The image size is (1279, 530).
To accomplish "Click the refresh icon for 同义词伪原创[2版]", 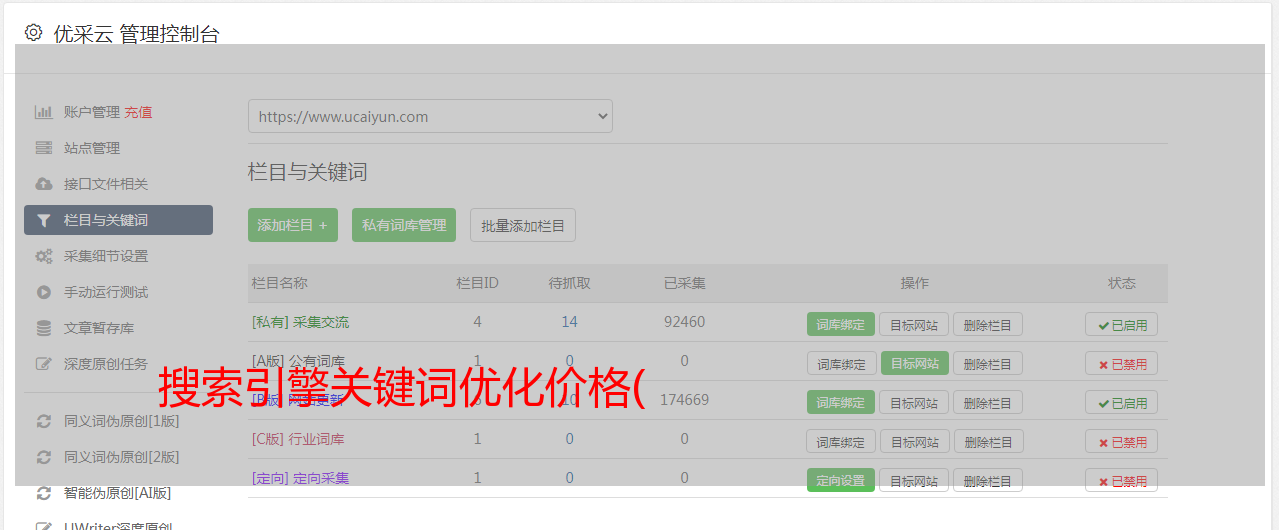I will 43,457.
